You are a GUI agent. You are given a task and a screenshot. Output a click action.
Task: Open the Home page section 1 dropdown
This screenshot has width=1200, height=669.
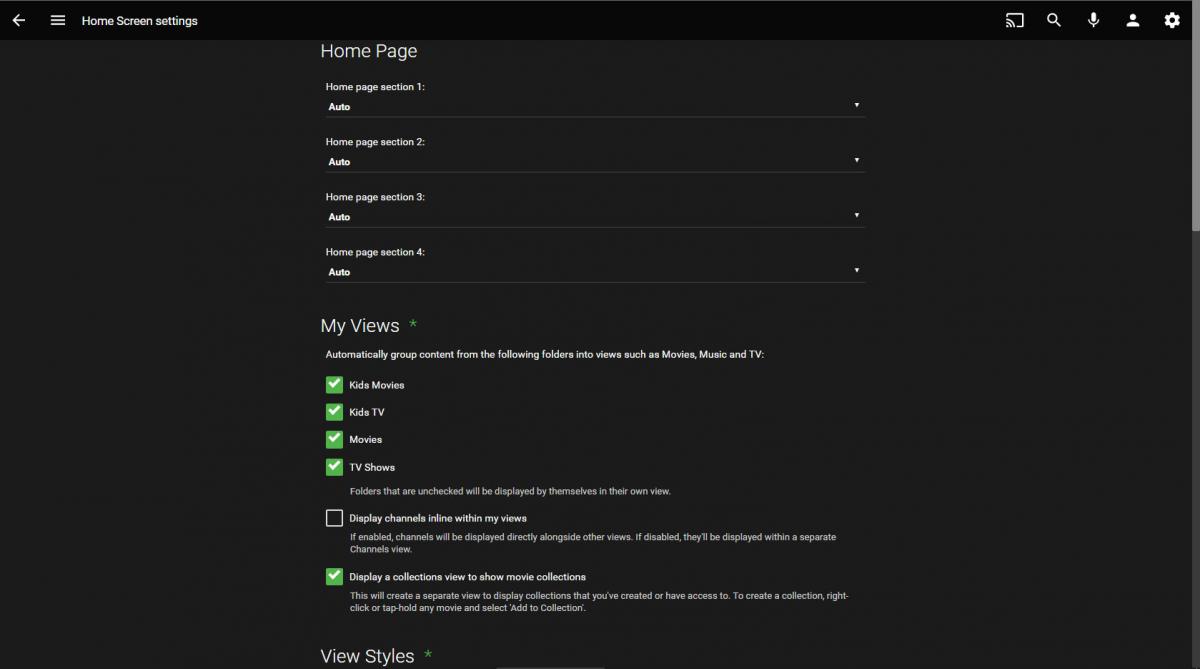tap(594, 106)
